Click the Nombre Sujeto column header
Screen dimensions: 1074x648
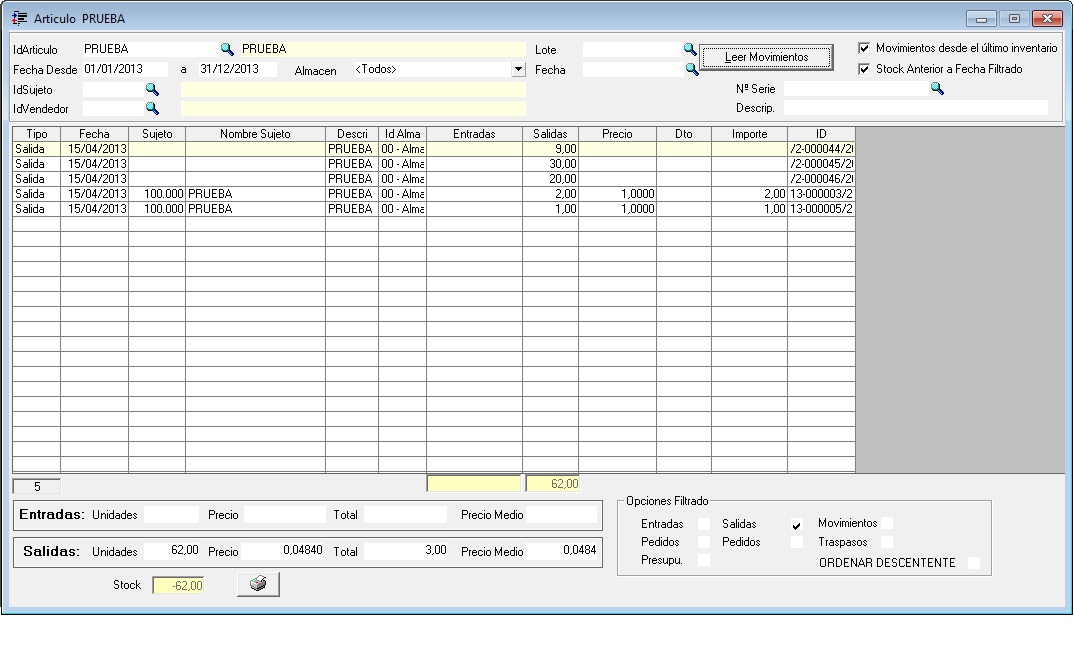pos(255,134)
